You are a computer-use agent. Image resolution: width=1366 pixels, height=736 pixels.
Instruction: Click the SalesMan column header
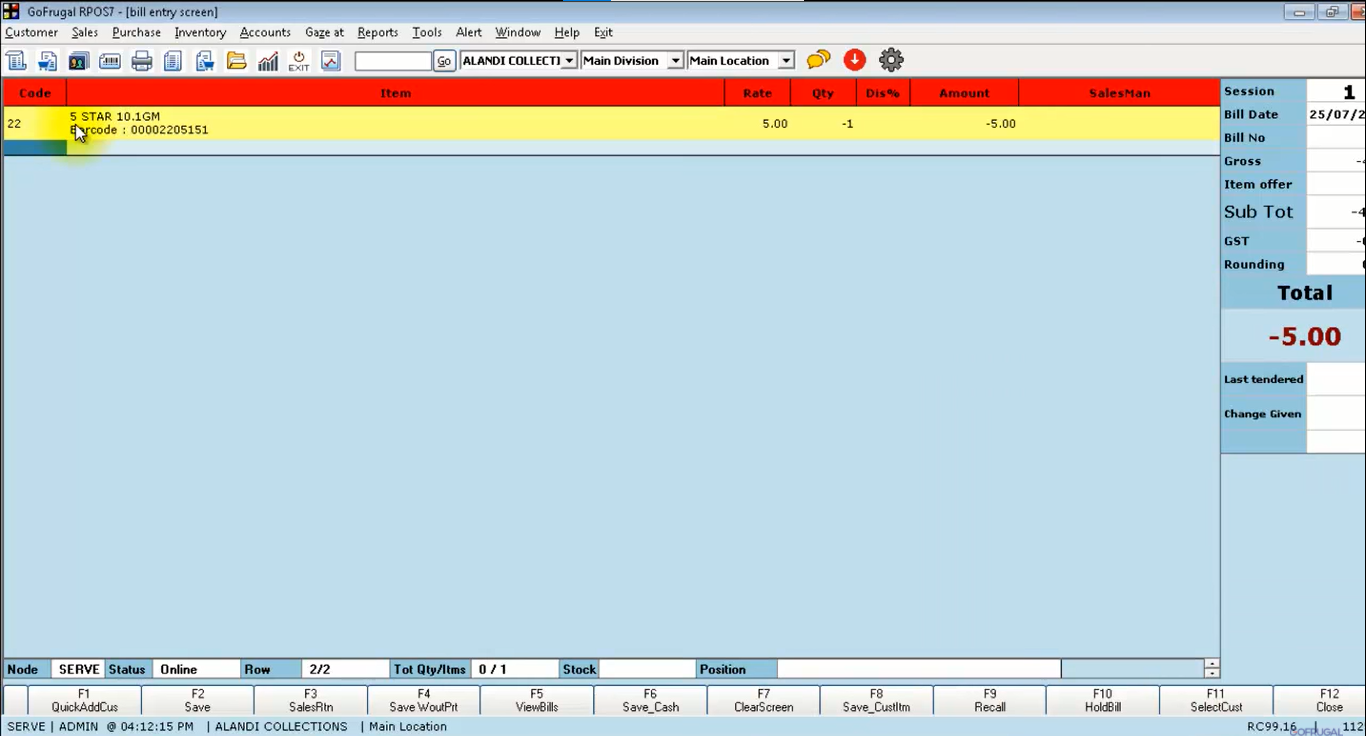tap(1119, 93)
